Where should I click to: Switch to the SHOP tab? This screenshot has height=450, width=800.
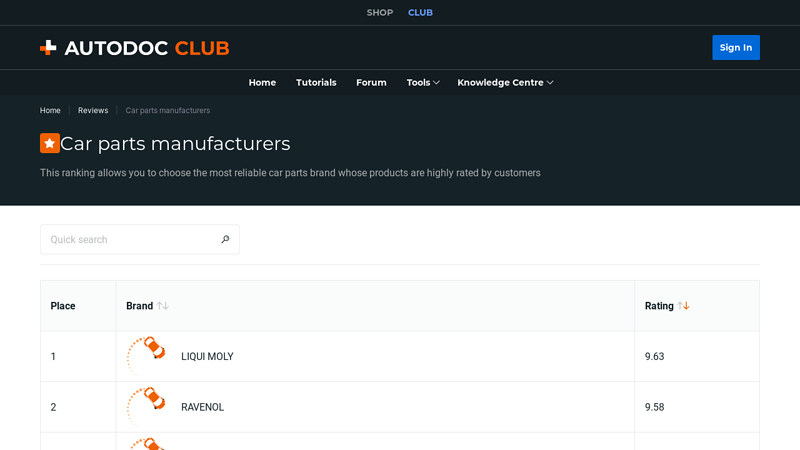pyautogui.click(x=380, y=13)
